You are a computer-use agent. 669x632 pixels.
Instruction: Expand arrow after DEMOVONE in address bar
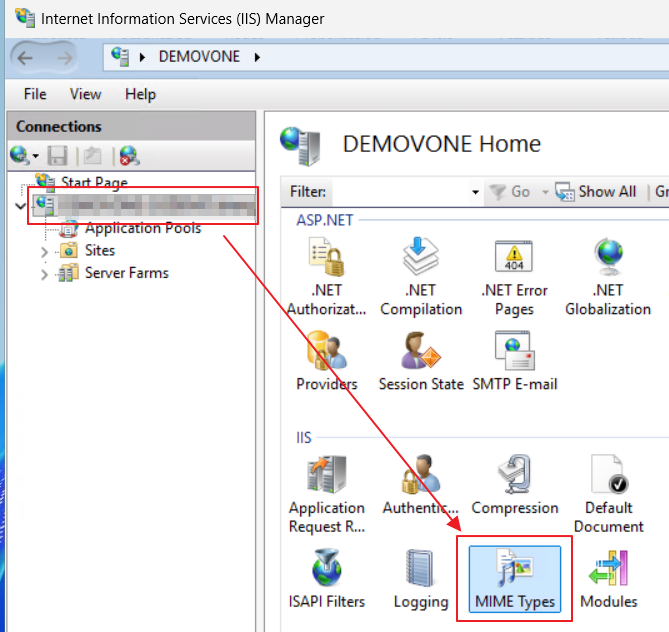click(x=257, y=57)
